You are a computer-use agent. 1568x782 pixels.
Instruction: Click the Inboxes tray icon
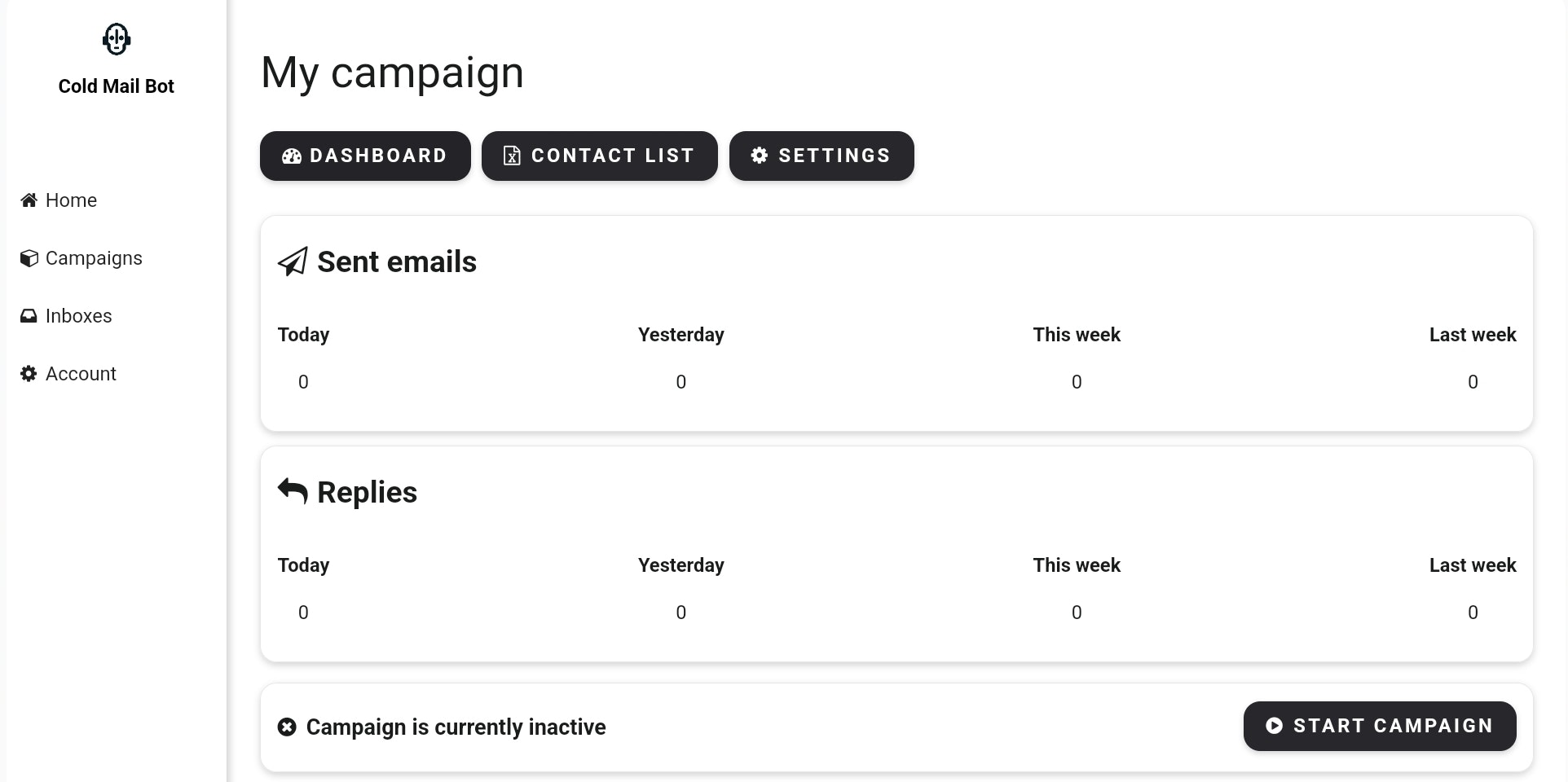[x=29, y=316]
